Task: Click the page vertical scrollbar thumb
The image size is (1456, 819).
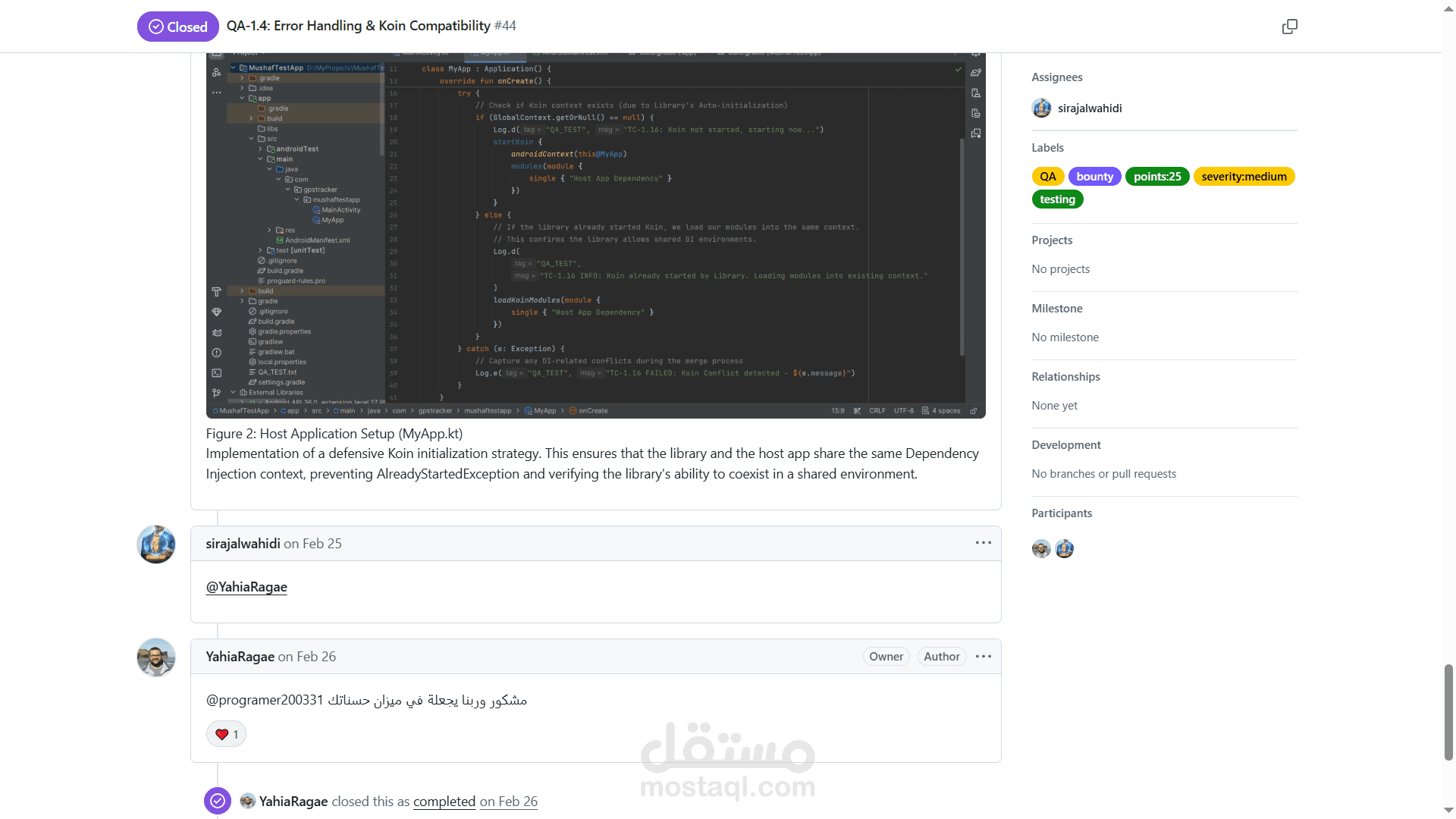Action: [1448, 712]
